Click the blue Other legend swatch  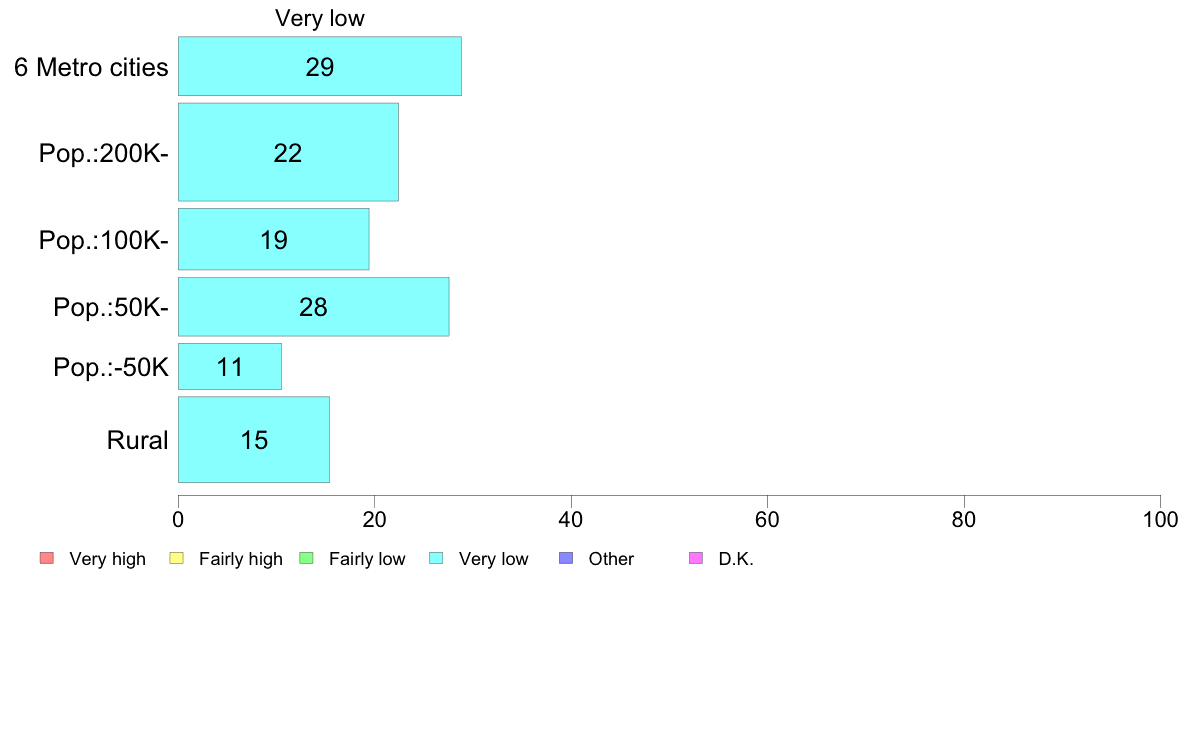click(566, 559)
